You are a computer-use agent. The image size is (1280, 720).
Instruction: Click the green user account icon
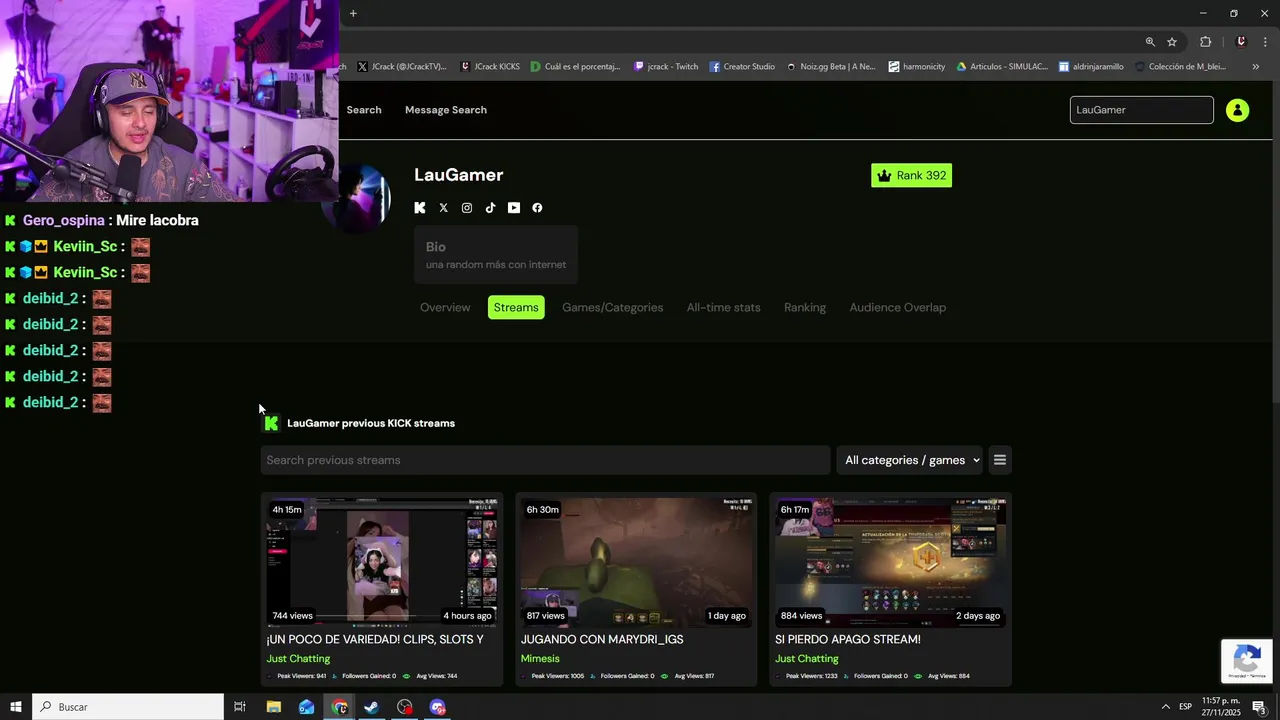click(x=1237, y=110)
